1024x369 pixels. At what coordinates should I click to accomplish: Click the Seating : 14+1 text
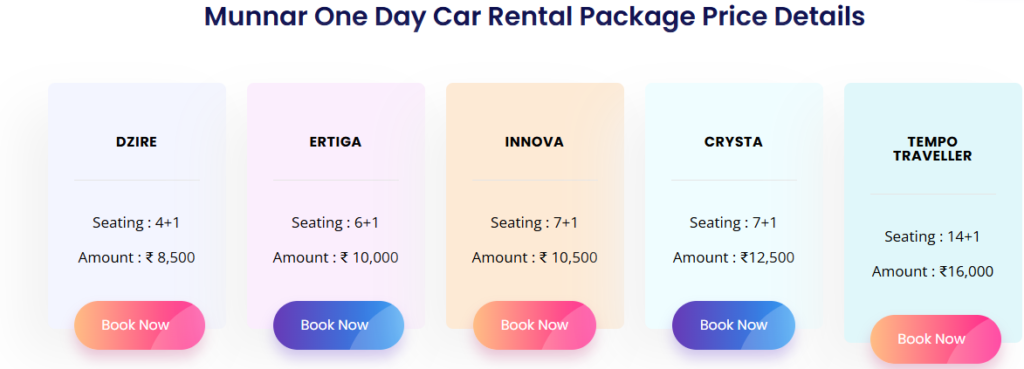click(x=933, y=236)
